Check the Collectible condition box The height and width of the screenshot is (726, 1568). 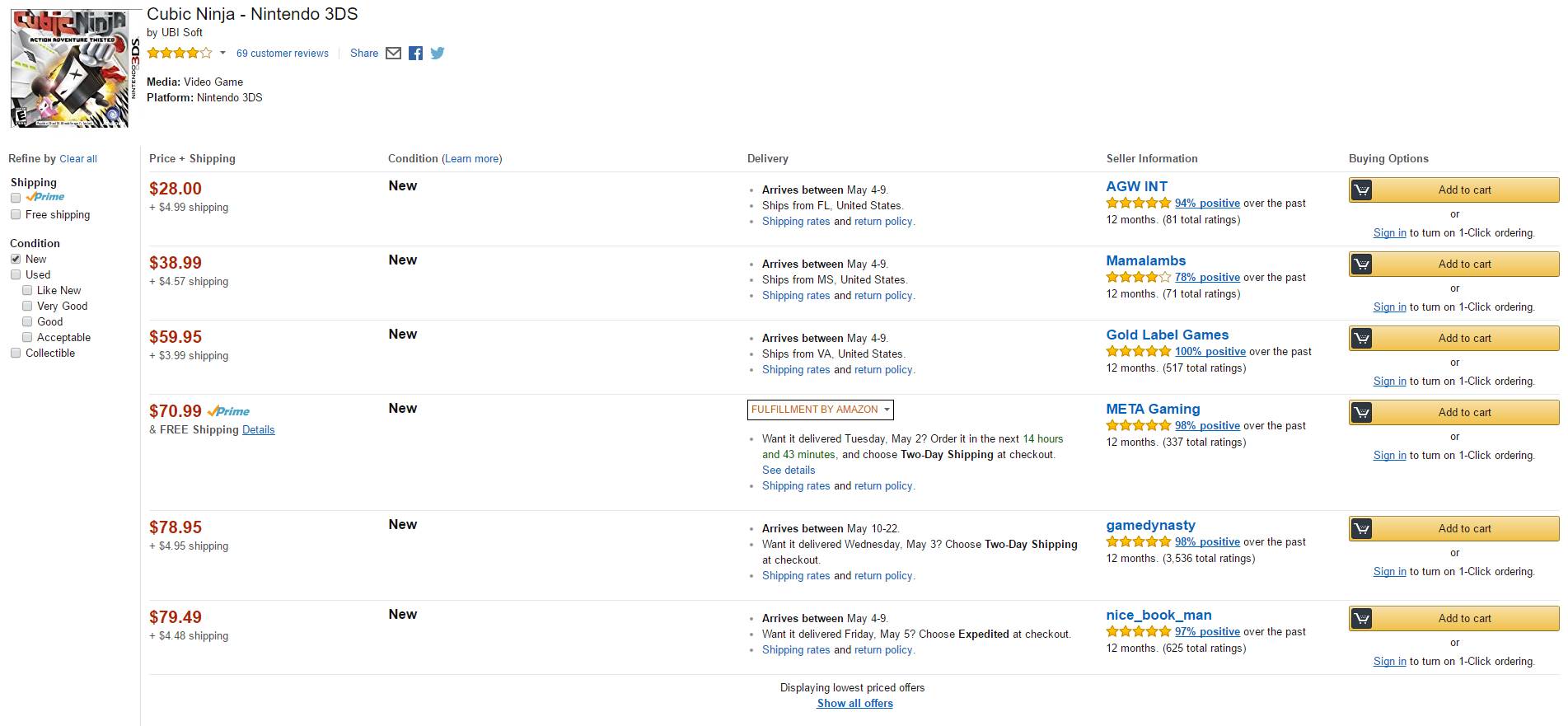pos(16,354)
